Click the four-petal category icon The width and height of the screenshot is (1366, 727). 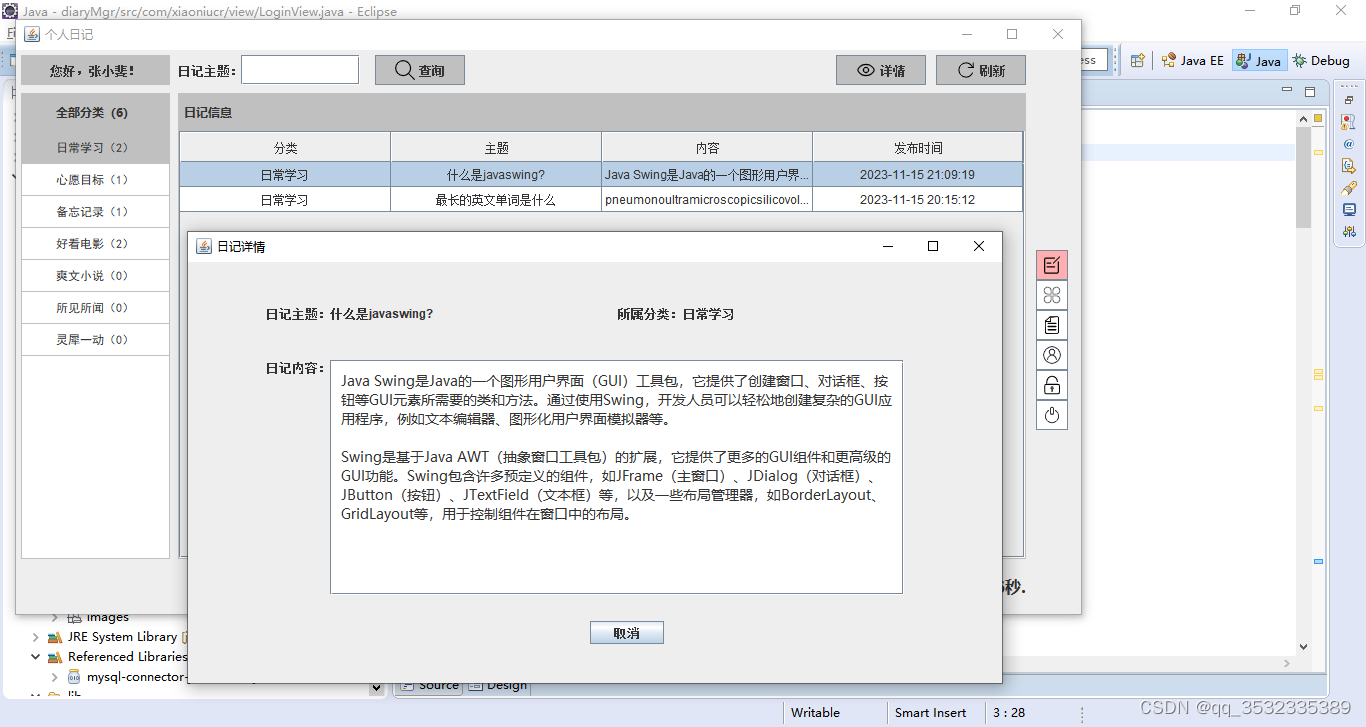1051,295
